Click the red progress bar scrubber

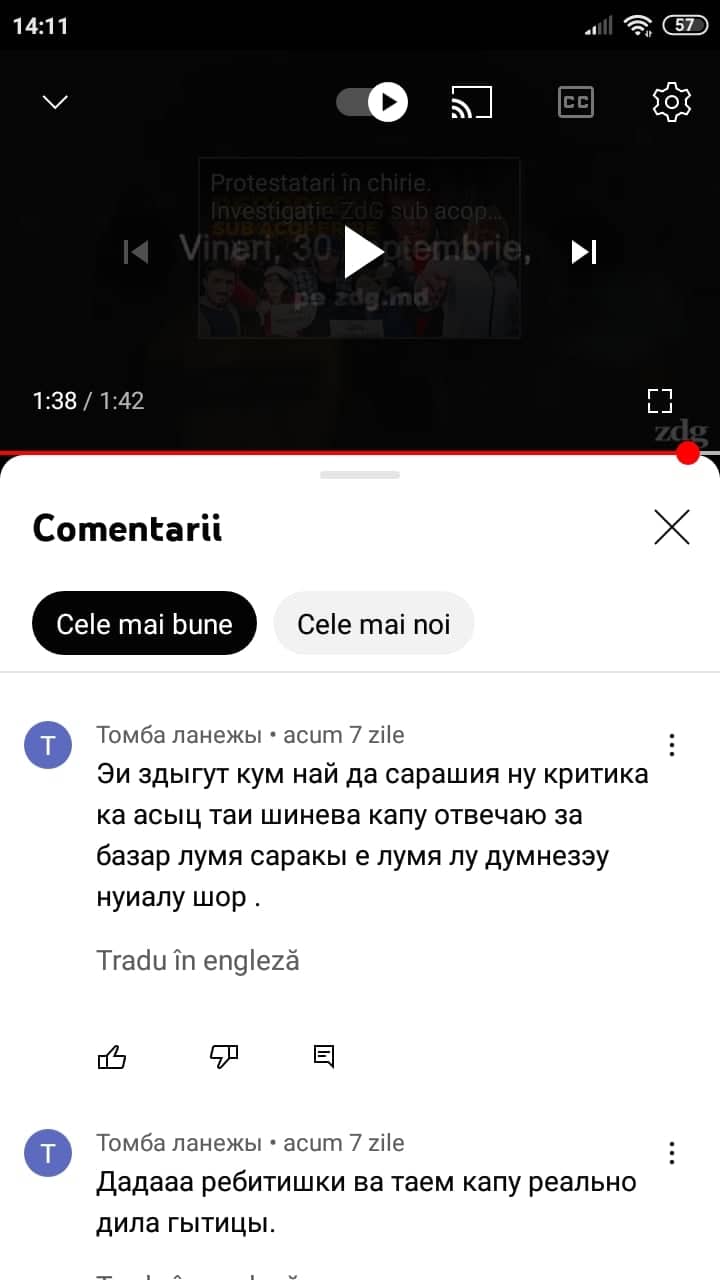688,453
